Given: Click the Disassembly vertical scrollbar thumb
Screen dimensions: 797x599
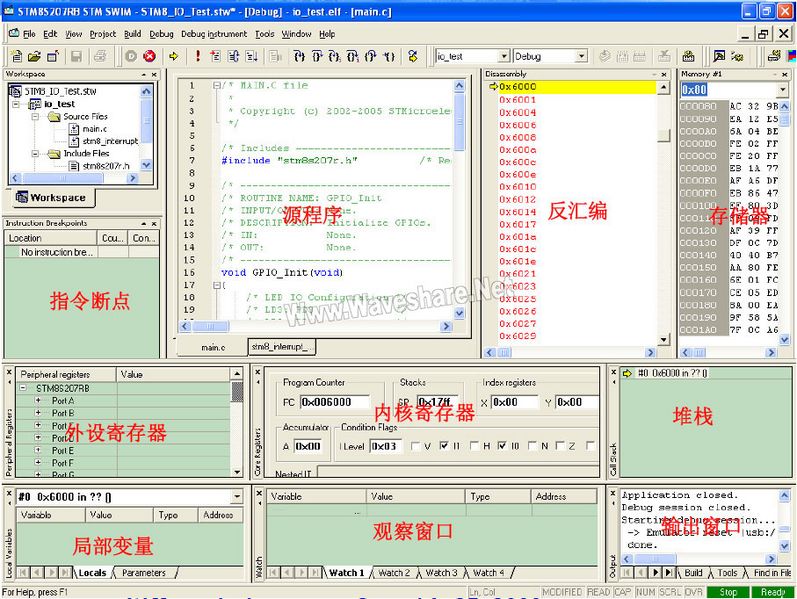Looking at the screenshot, I should point(663,136).
